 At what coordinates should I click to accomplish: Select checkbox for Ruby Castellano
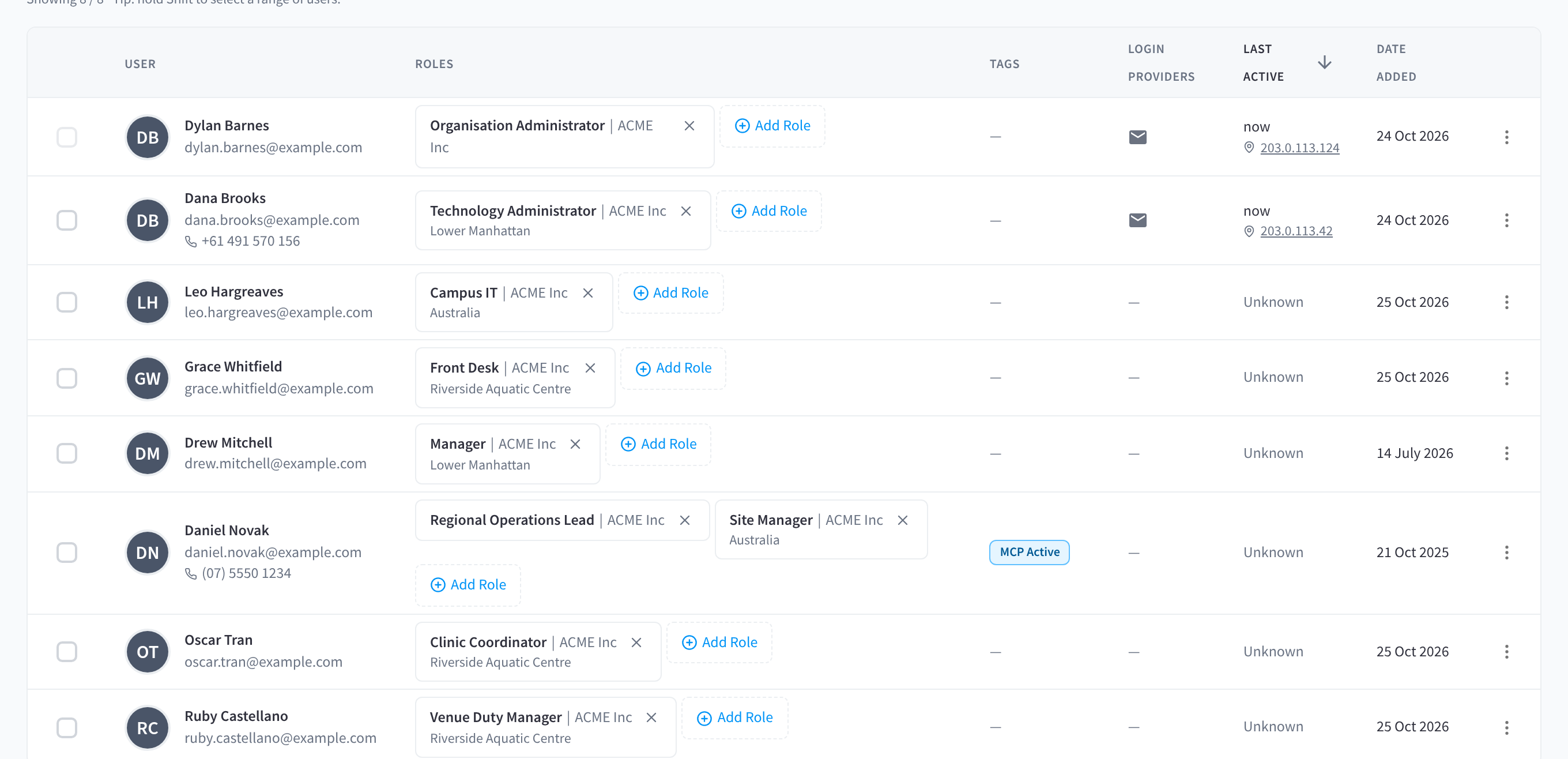pyautogui.click(x=67, y=727)
